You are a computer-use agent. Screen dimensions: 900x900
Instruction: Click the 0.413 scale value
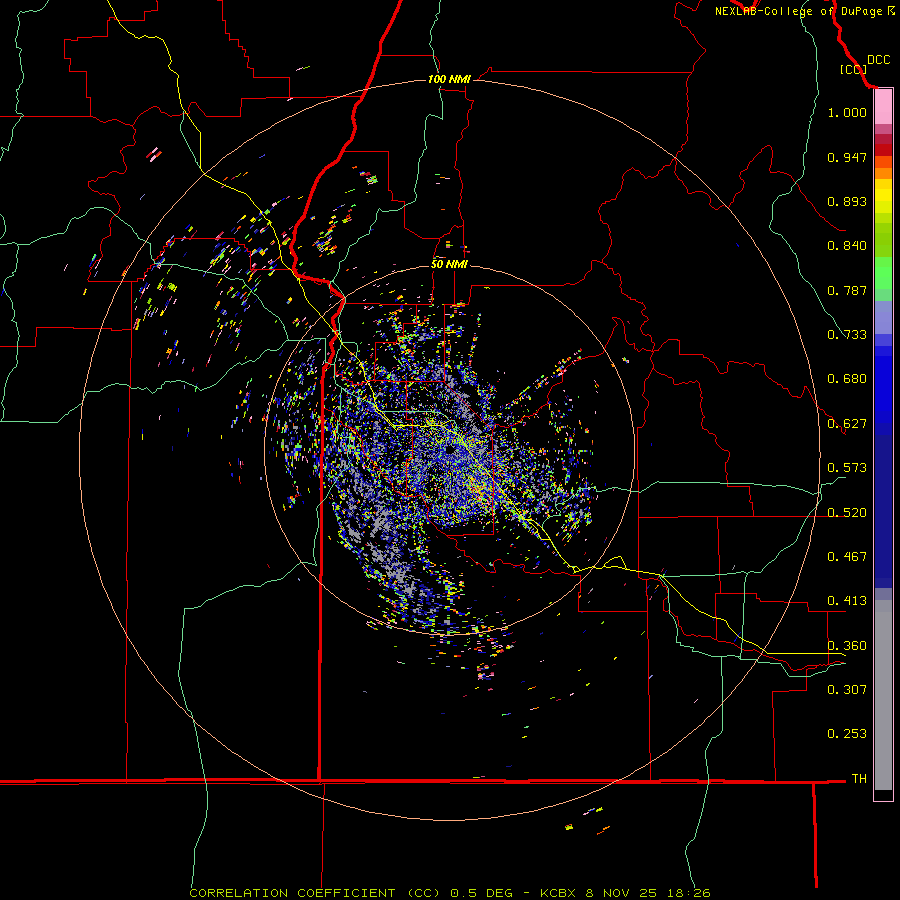click(847, 601)
